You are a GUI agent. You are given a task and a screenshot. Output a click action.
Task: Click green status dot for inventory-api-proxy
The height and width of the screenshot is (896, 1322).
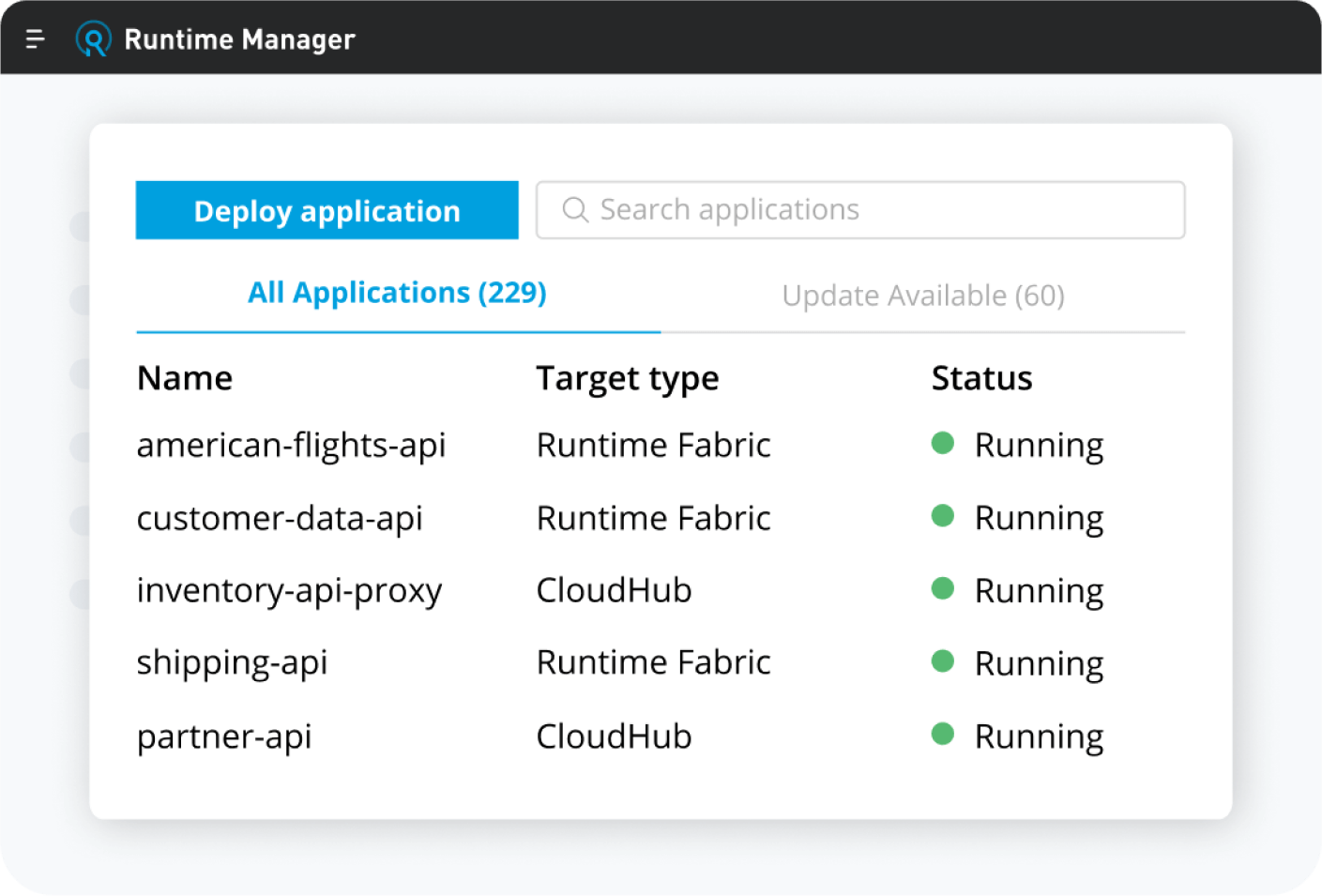942,589
